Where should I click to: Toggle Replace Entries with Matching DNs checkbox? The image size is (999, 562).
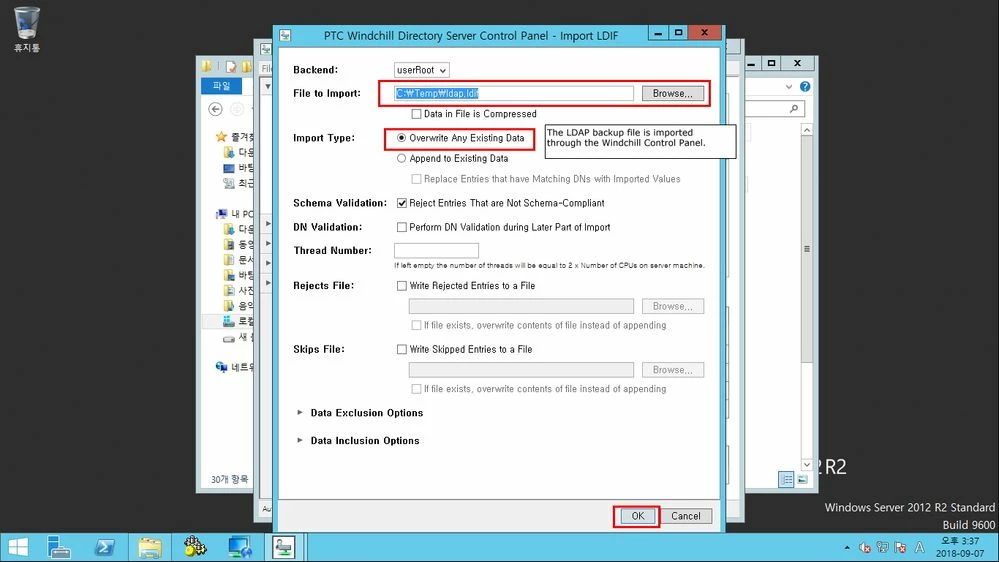[416, 179]
